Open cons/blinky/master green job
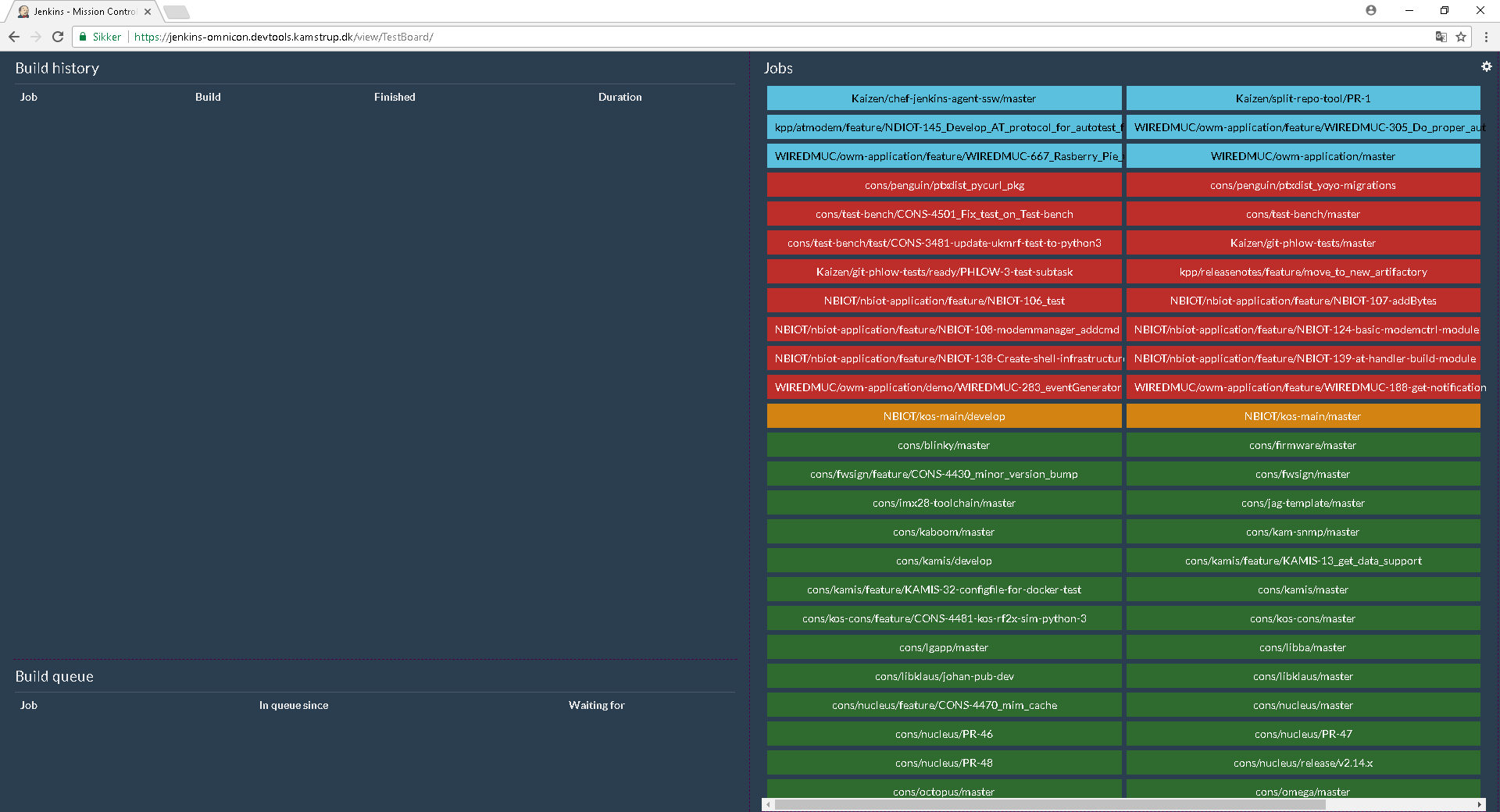1500x812 pixels. click(x=944, y=445)
